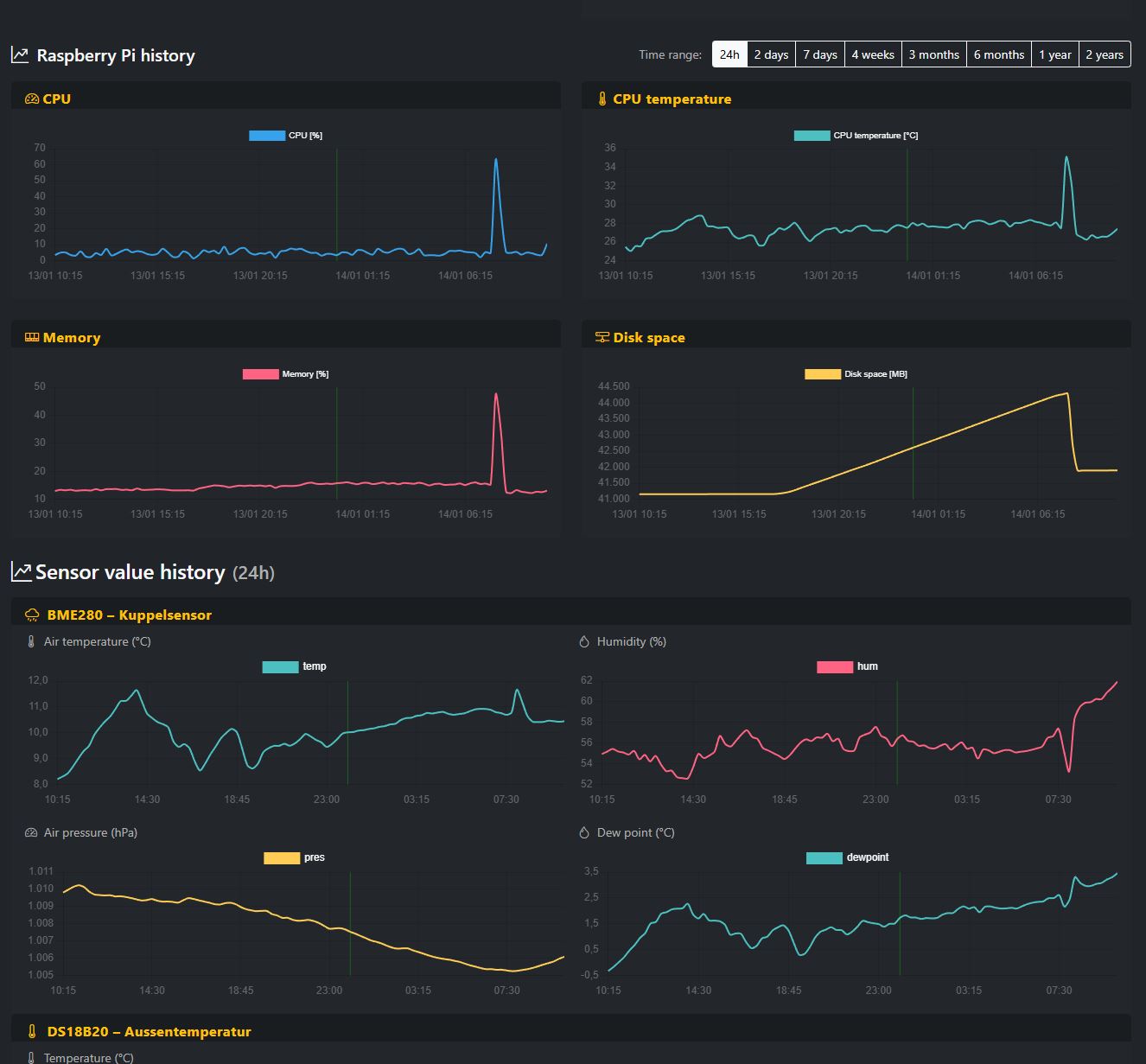The image size is (1146, 1064).
Task: Switch time range to 7 days
Action: (819, 54)
